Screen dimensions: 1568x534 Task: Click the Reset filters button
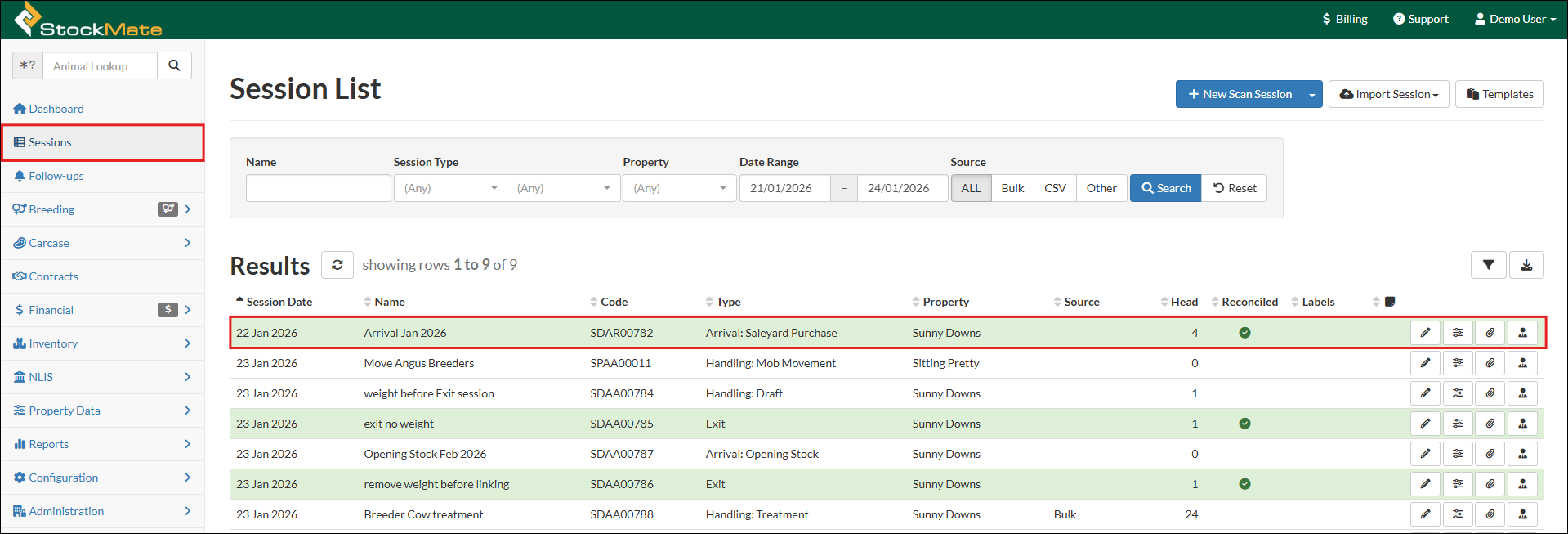click(1234, 188)
